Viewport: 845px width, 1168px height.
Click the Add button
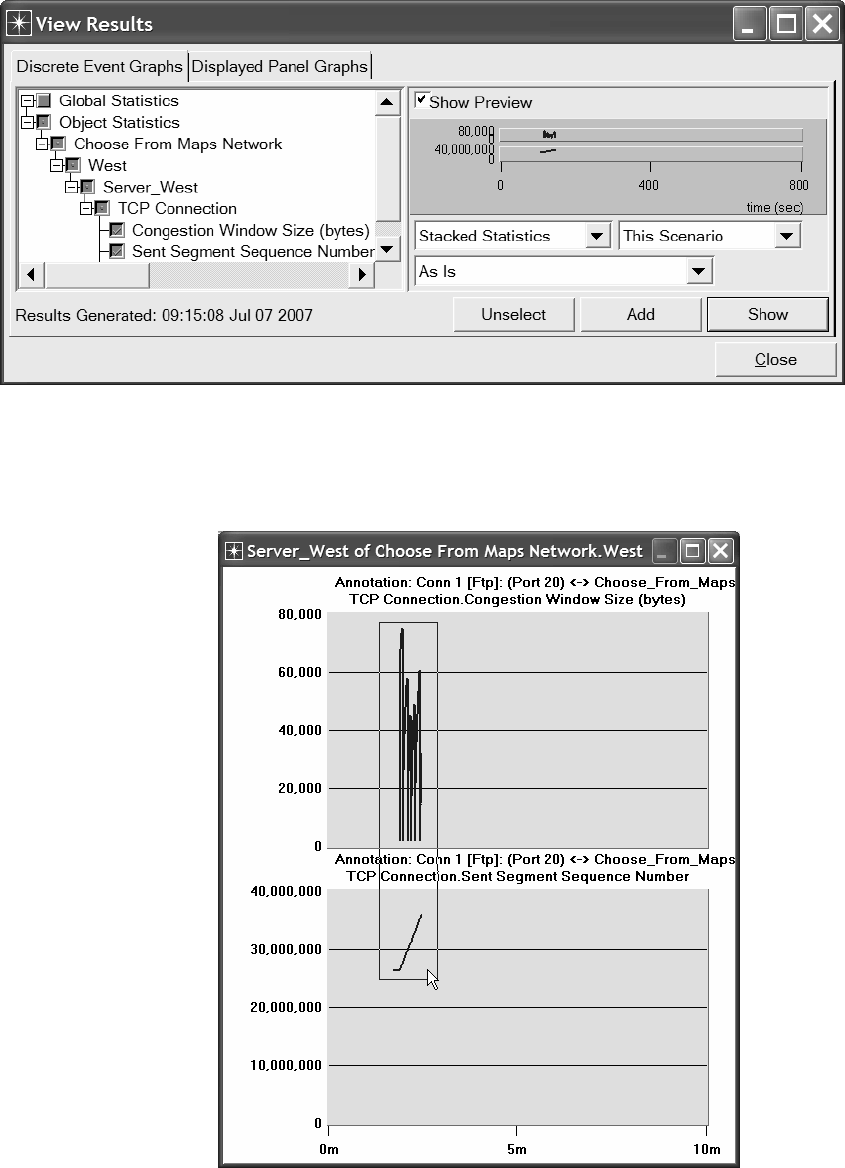click(x=641, y=314)
